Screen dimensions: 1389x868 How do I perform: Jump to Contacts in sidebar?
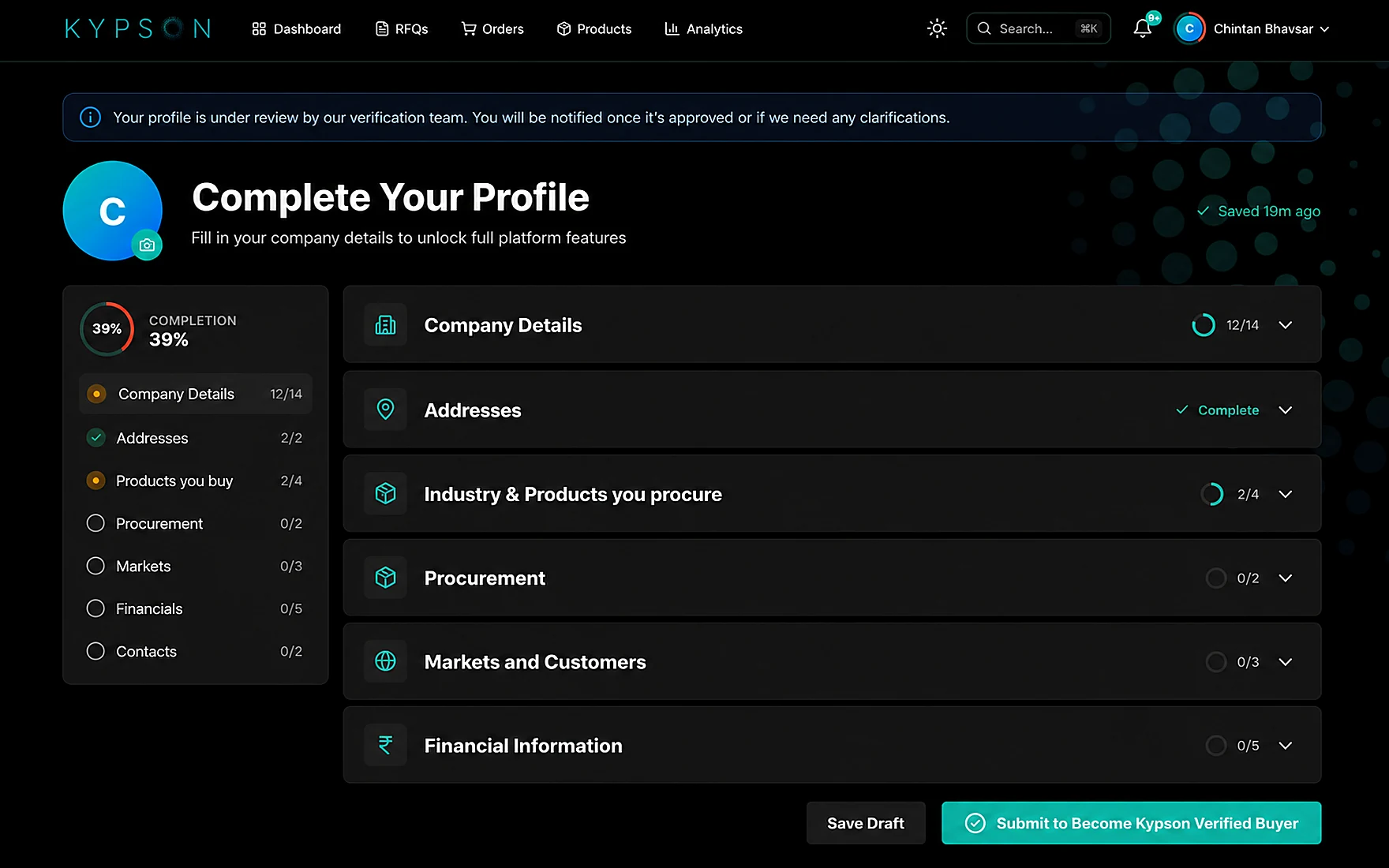[195, 651]
